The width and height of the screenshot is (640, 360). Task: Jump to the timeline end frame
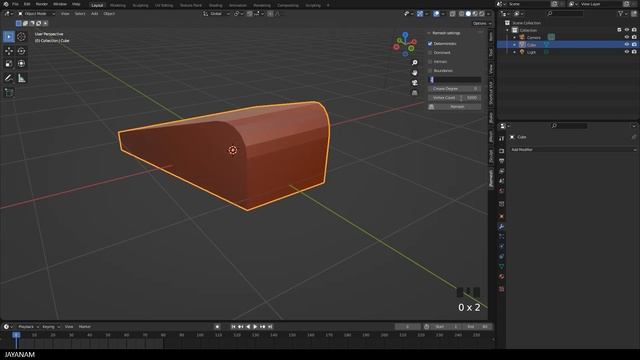pyautogui.click(x=270, y=327)
